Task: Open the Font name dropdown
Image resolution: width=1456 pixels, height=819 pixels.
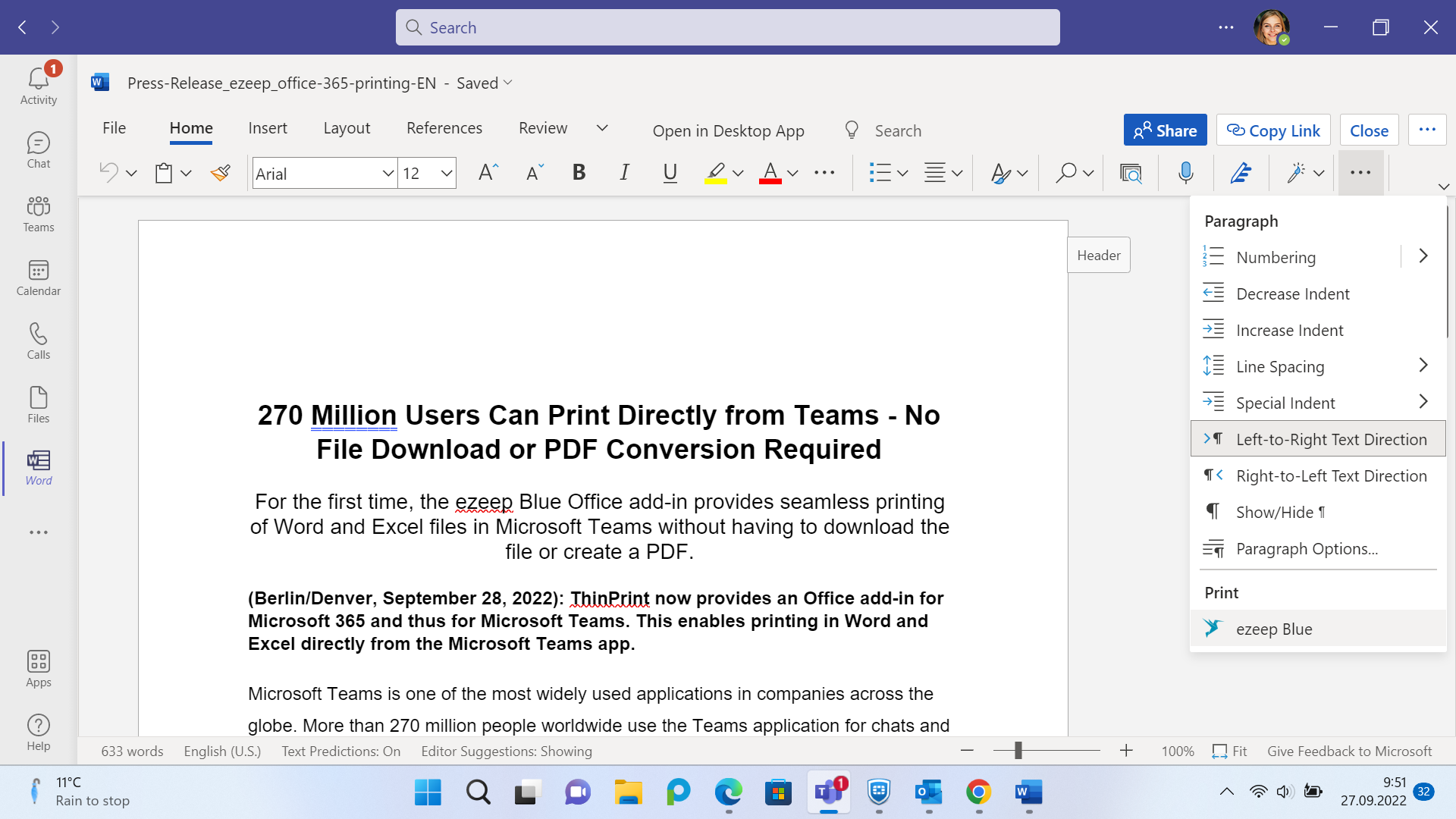Action: coord(388,174)
